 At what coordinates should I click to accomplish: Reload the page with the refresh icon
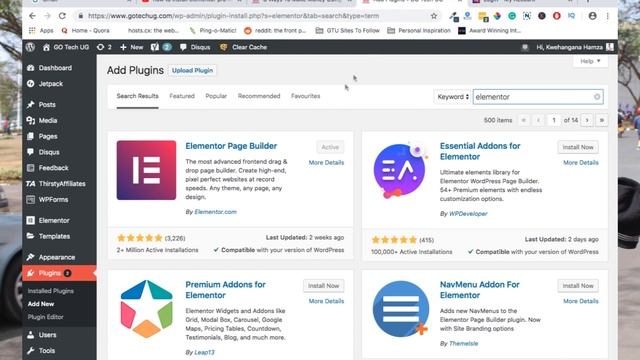[x=62, y=16]
